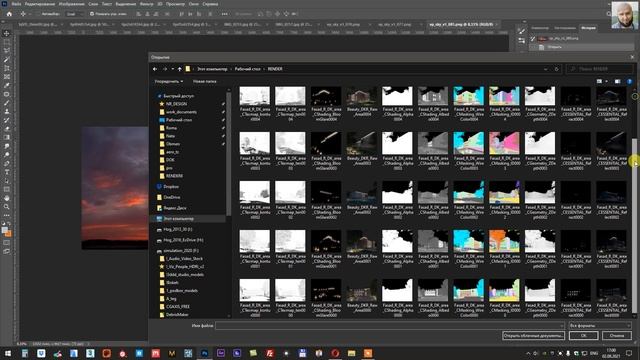Select the Brush tool

[7, 103]
